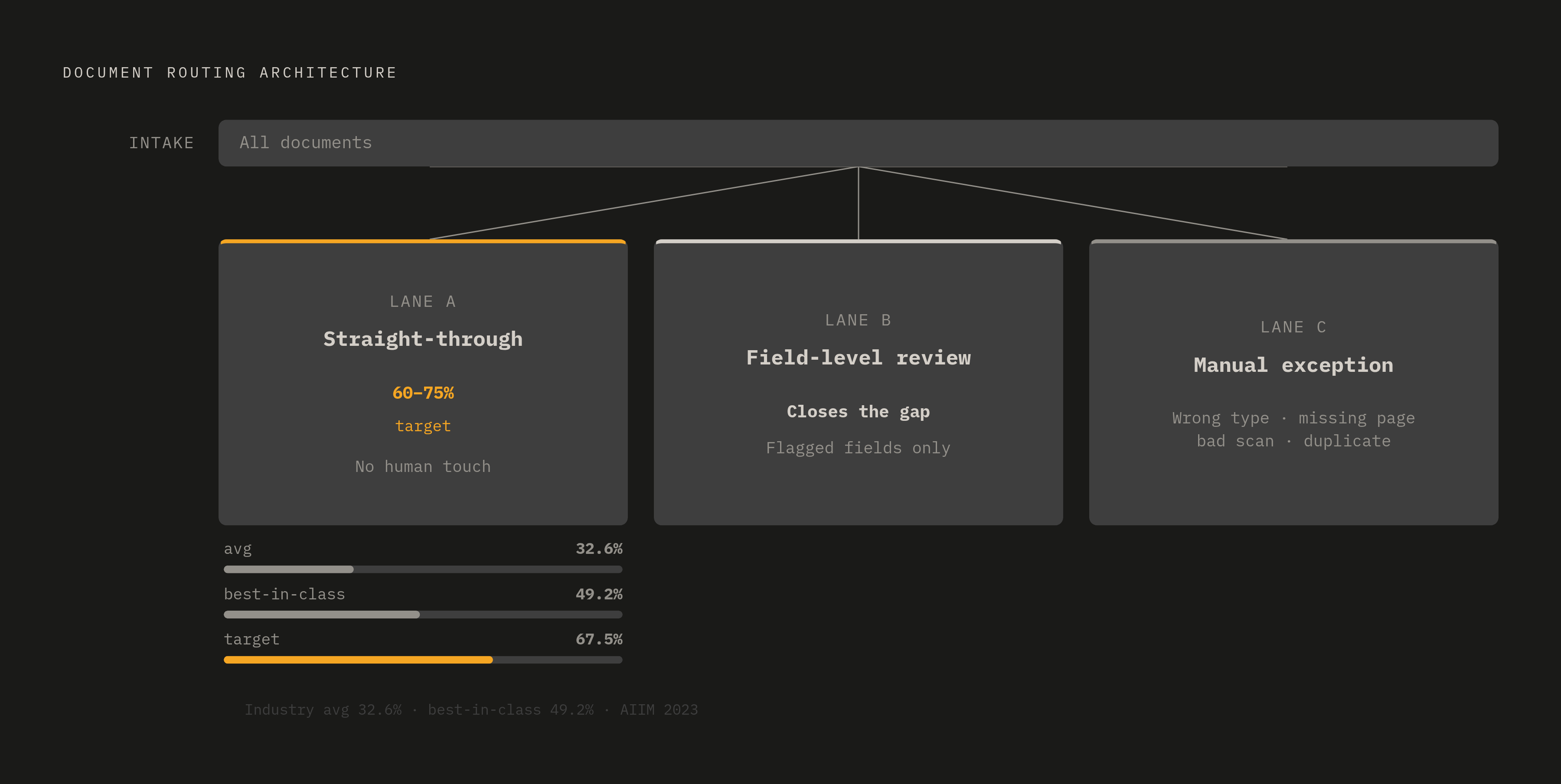Screen dimensions: 1561x784
Task: Select the Lane C Manual exception card
Action: (x=1294, y=382)
